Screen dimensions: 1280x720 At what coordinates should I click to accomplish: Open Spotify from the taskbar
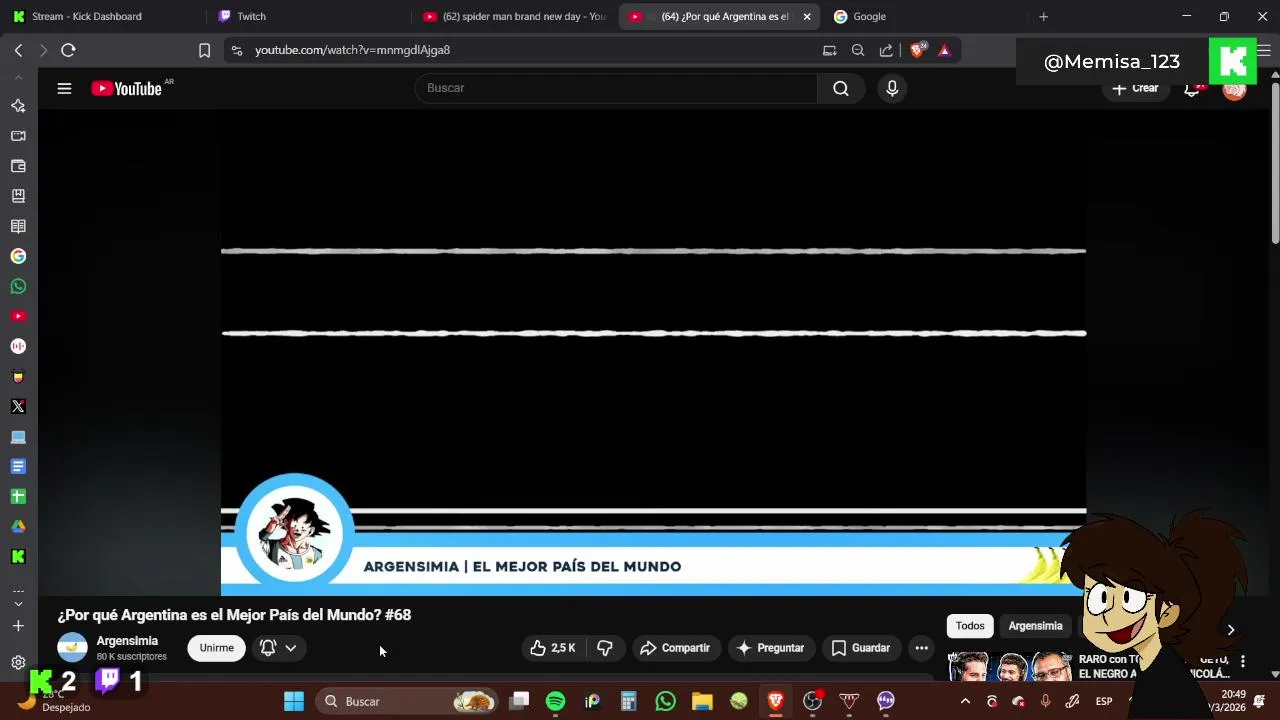(x=555, y=701)
